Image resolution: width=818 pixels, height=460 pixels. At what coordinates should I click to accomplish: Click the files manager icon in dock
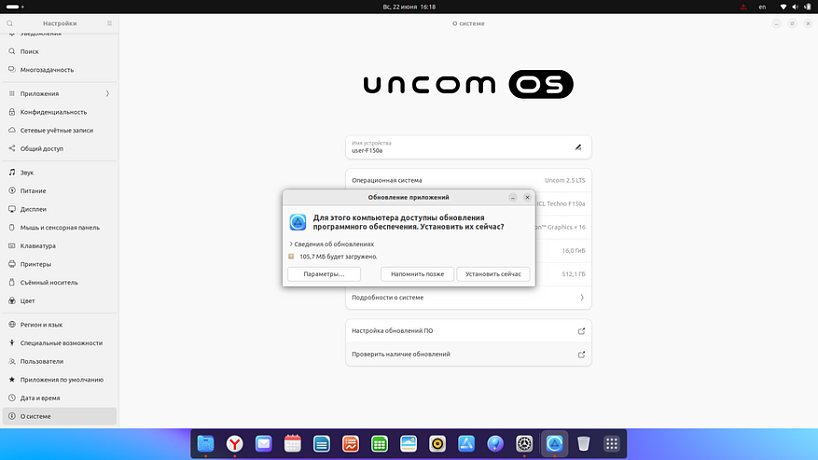point(205,443)
